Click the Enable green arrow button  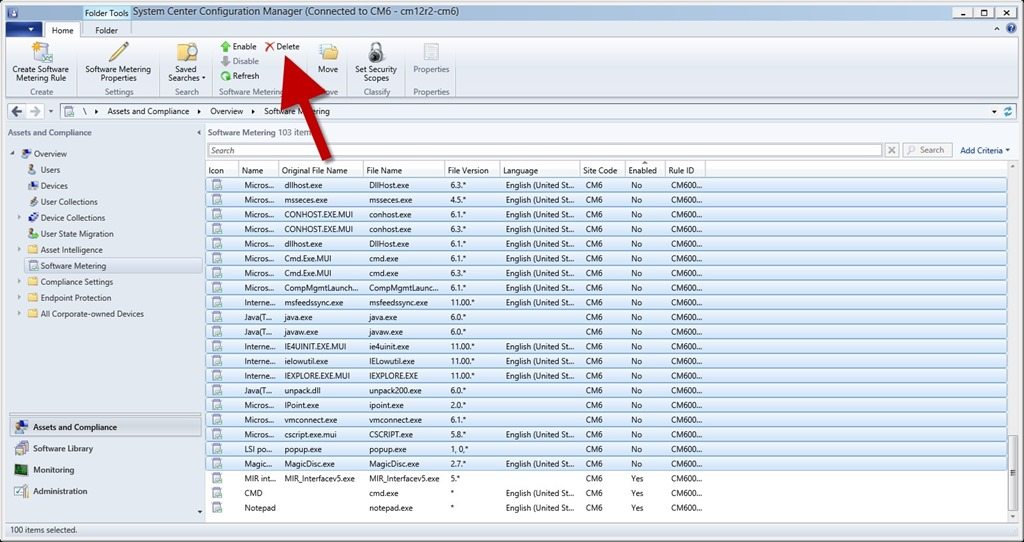pyautogui.click(x=238, y=46)
